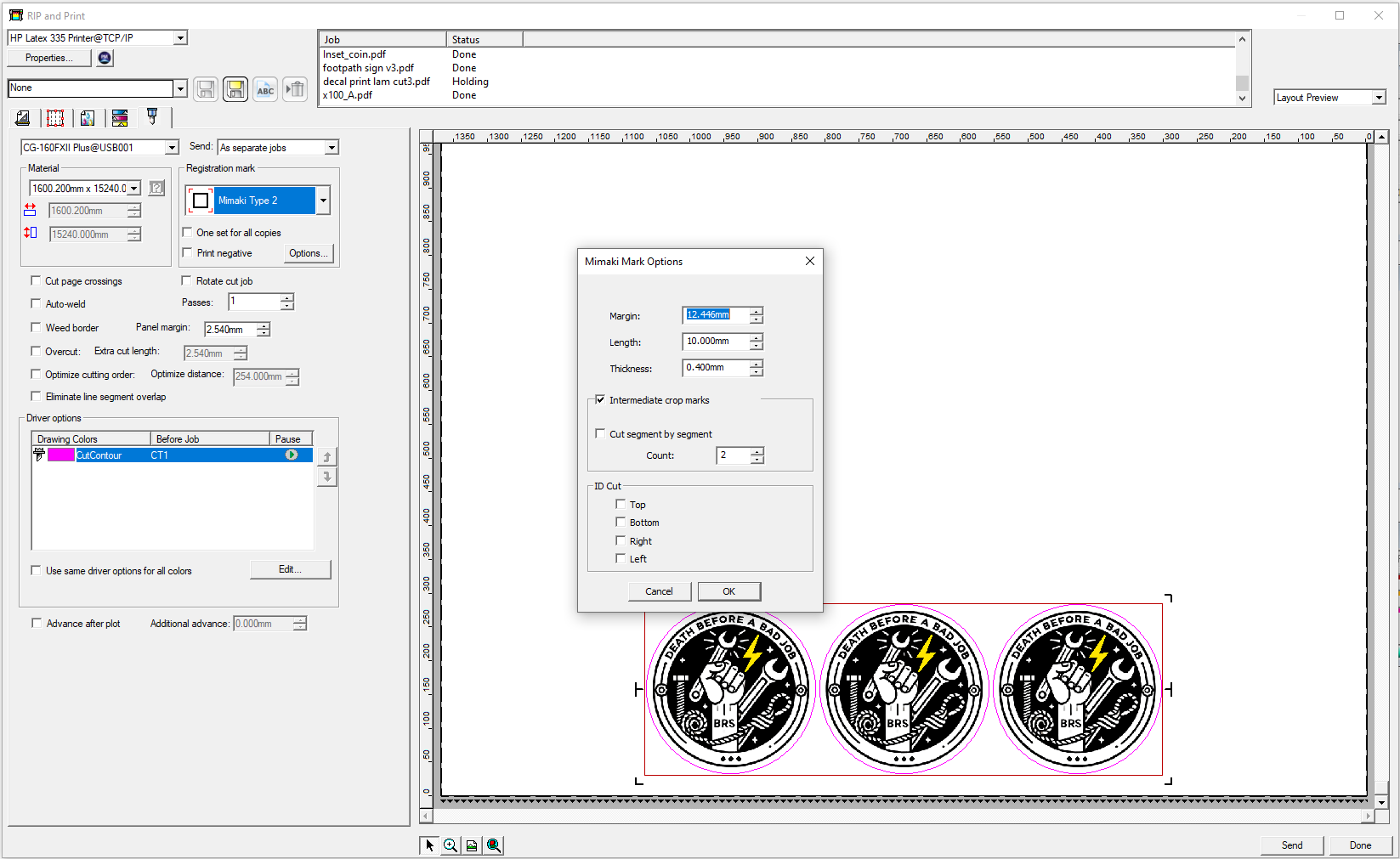Click the registration mark Options... button

tap(308, 253)
